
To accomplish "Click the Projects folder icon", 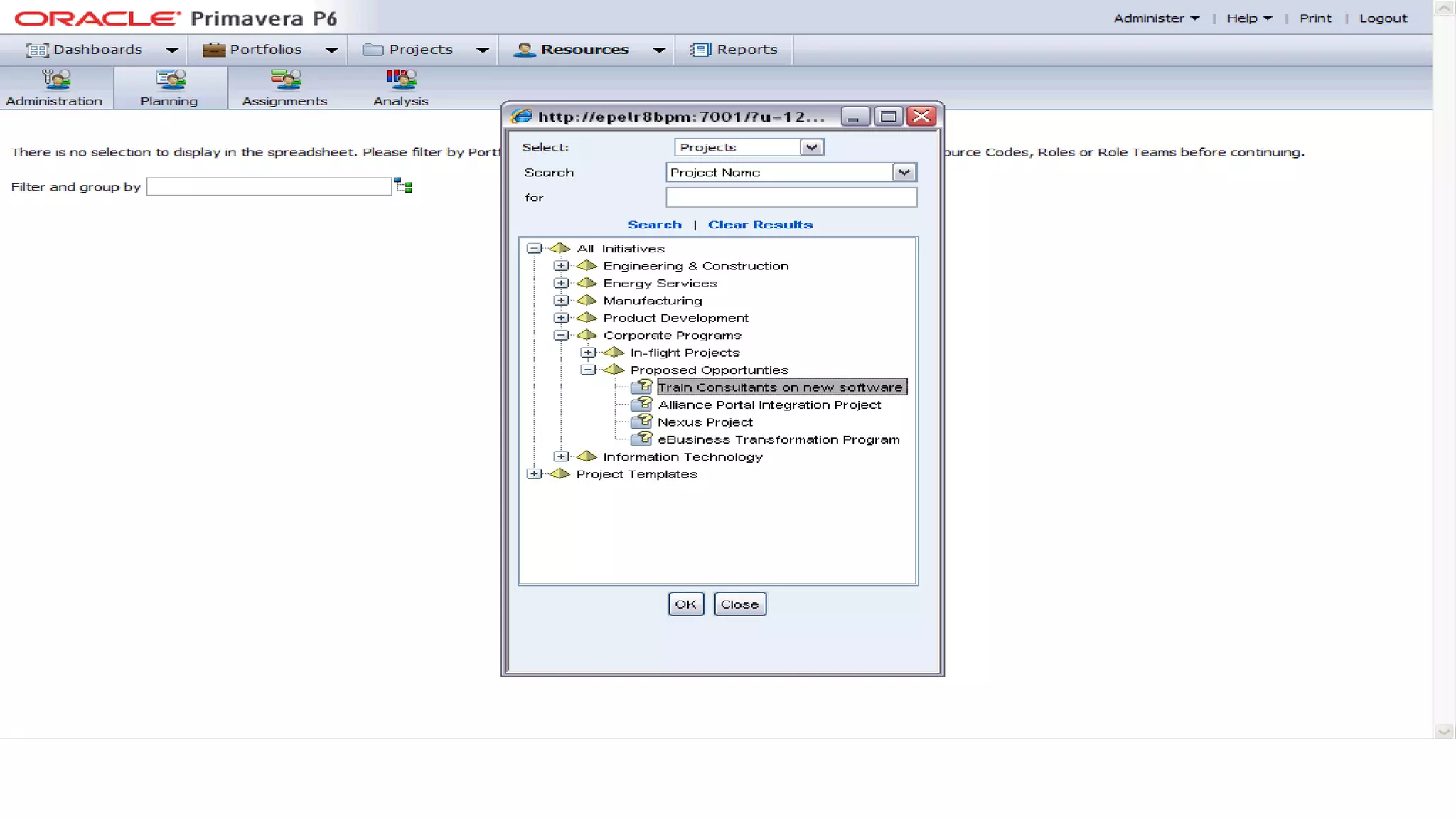I will [x=373, y=50].
